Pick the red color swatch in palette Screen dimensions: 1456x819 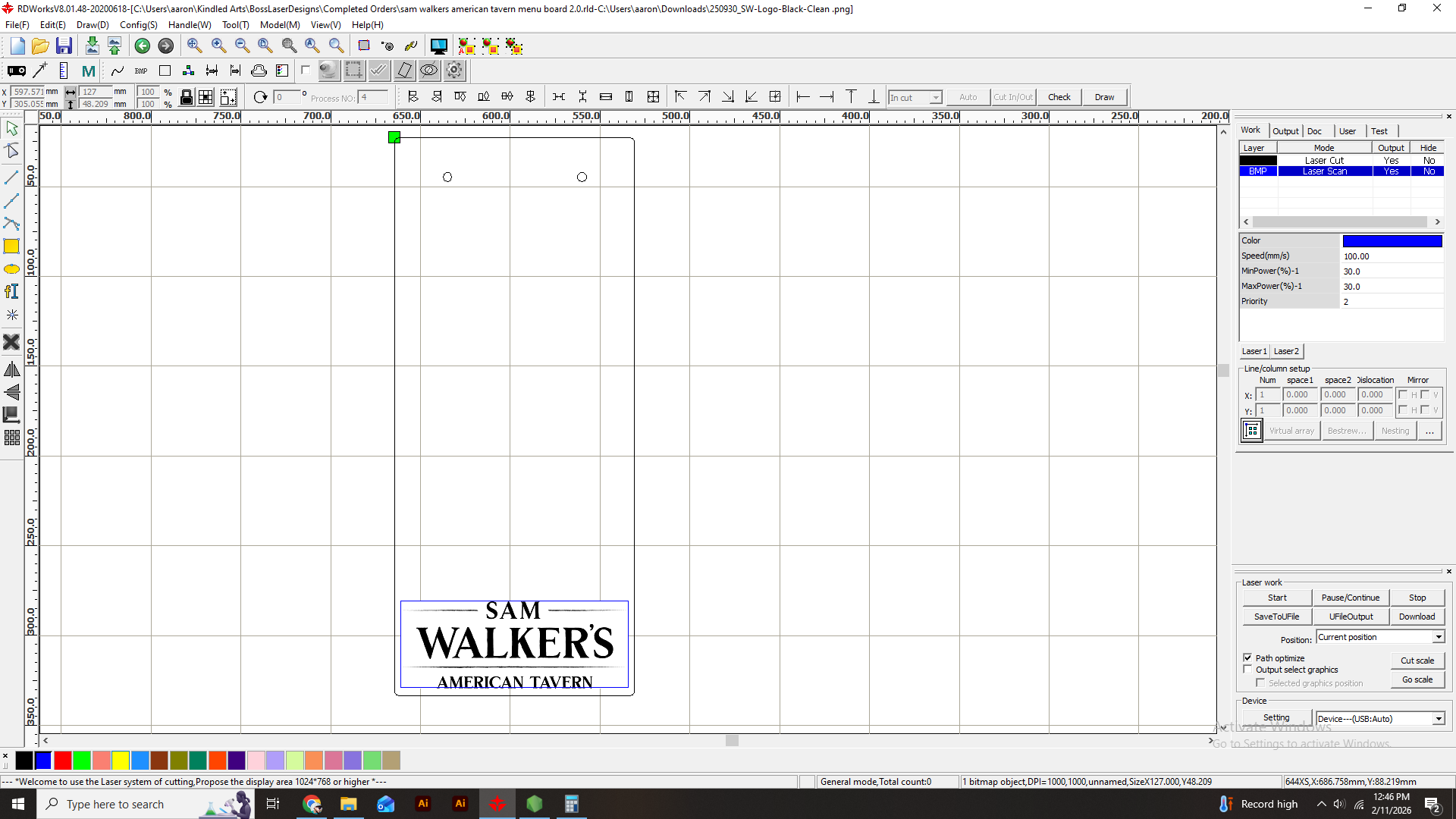(x=63, y=760)
